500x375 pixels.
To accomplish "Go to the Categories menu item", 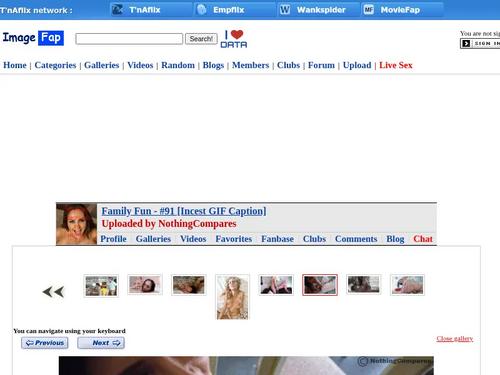I will pyautogui.click(x=55, y=65).
